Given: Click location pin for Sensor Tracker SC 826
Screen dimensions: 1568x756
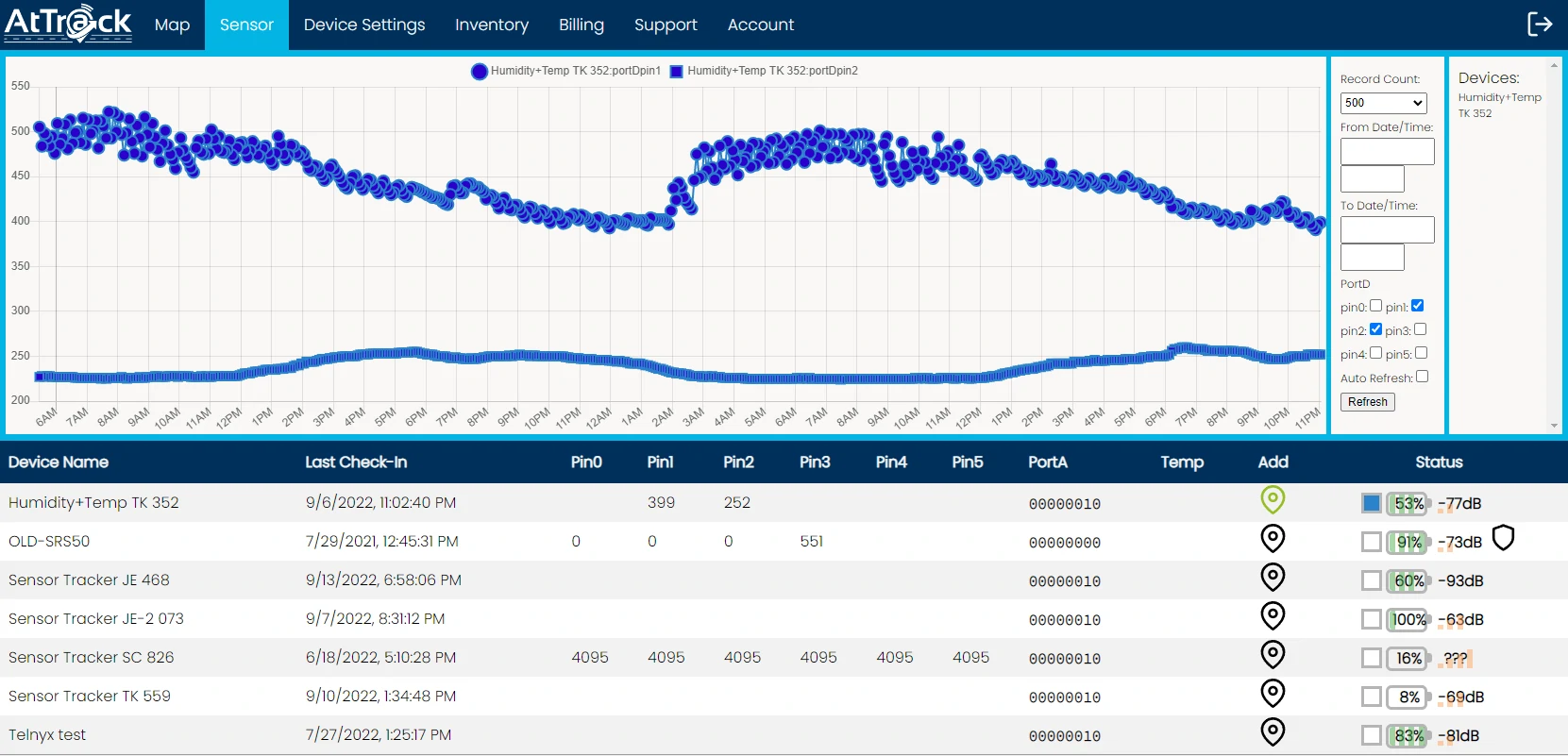Looking at the screenshot, I should 1273,655.
